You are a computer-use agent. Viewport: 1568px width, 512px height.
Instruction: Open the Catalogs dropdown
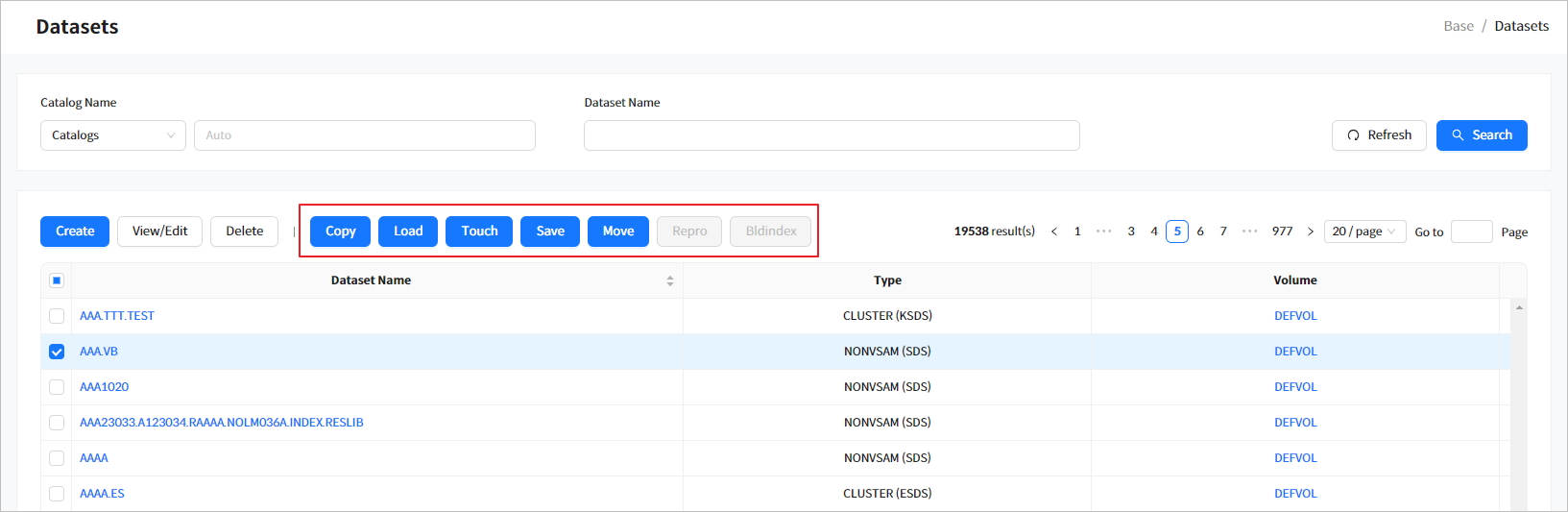[x=112, y=135]
